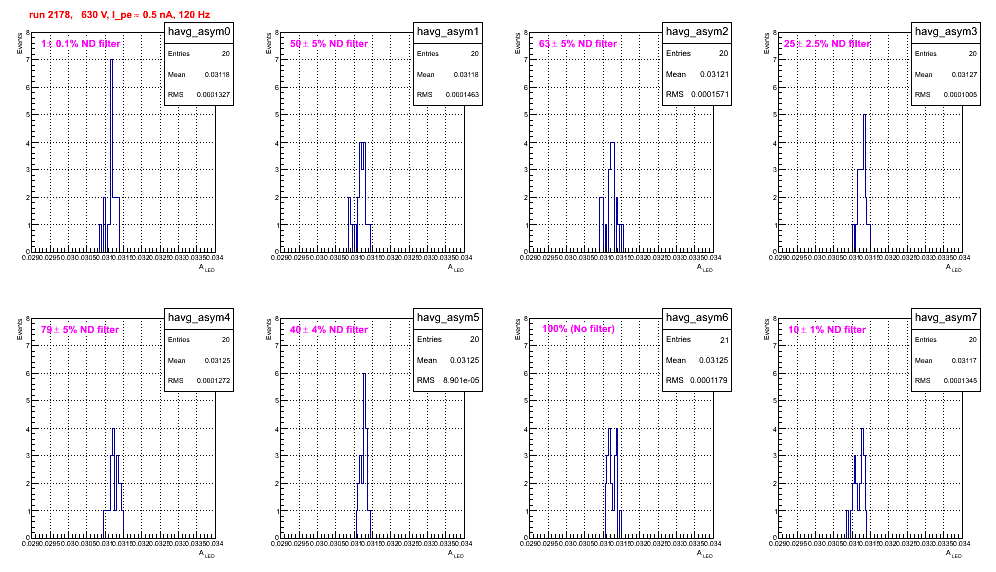Select the havg_asym7 histogram title
Screen dimensions: 996x572
[946, 318]
